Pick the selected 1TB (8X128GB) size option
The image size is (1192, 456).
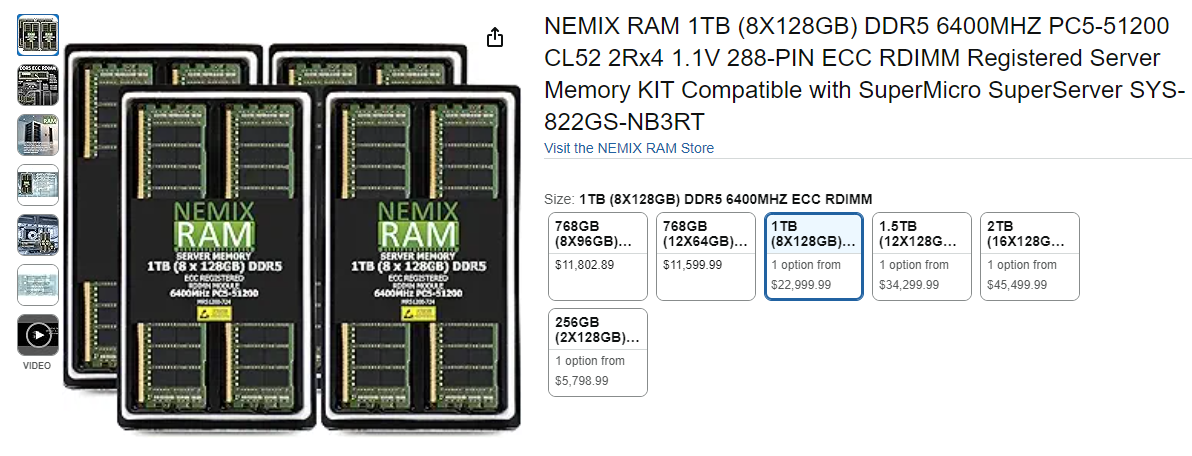[x=814, y=256]
